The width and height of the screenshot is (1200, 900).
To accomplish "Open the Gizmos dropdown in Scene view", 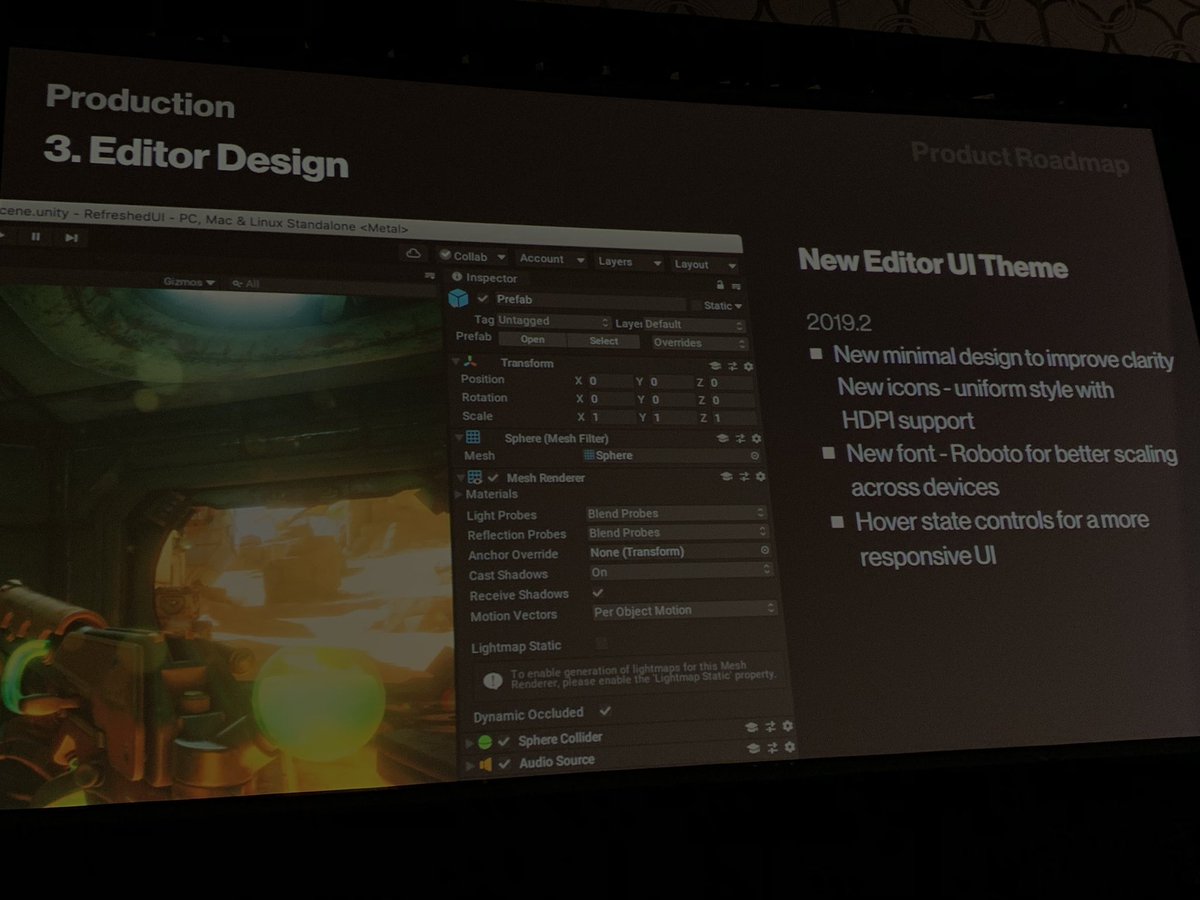I will tap(189, 282).
